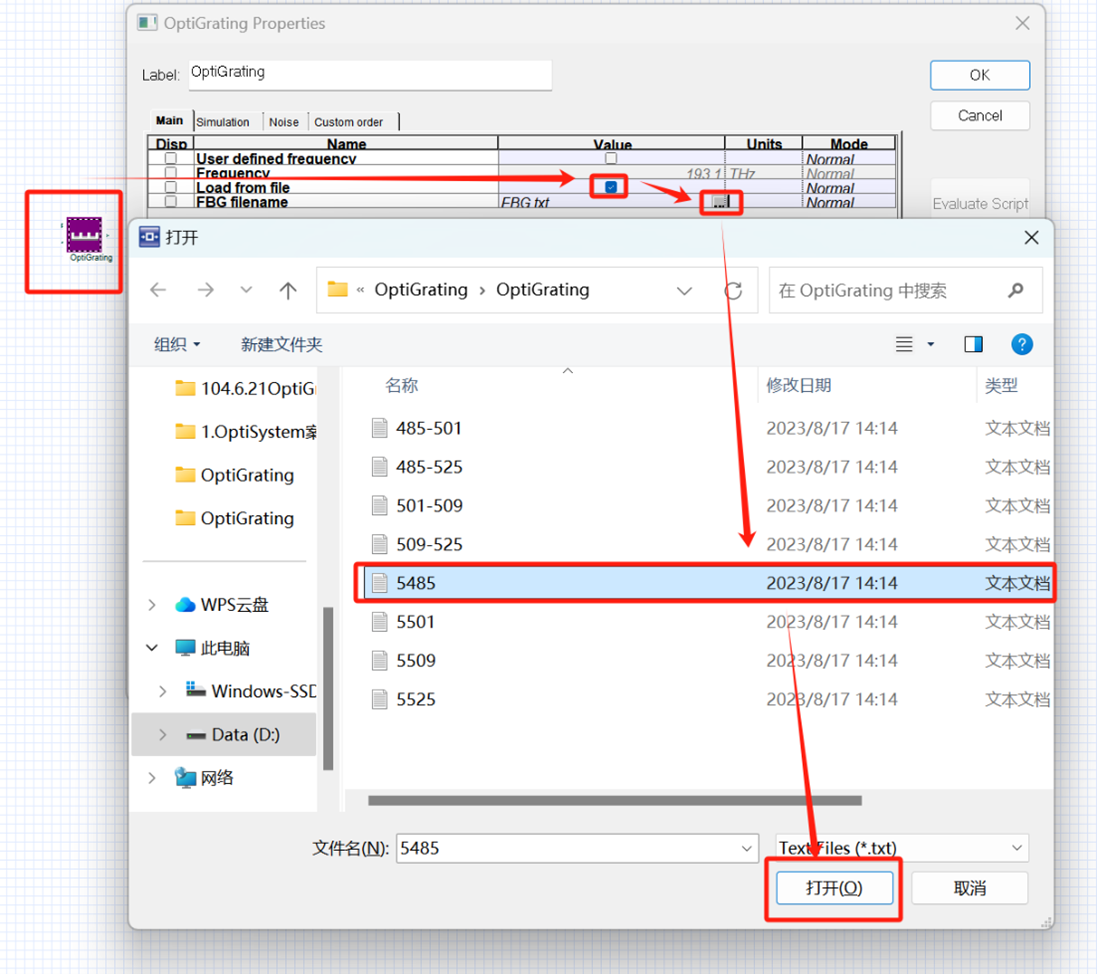Screen dimensions: 1097x974
Task: Select the 104.6.21OptiG folder in sidebar
Action: pos(245,388)
